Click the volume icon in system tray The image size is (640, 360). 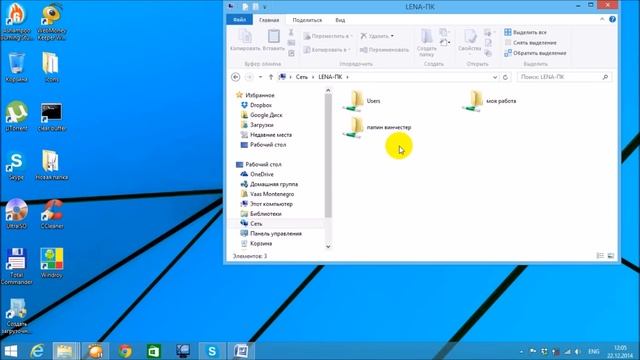[578, 351]
